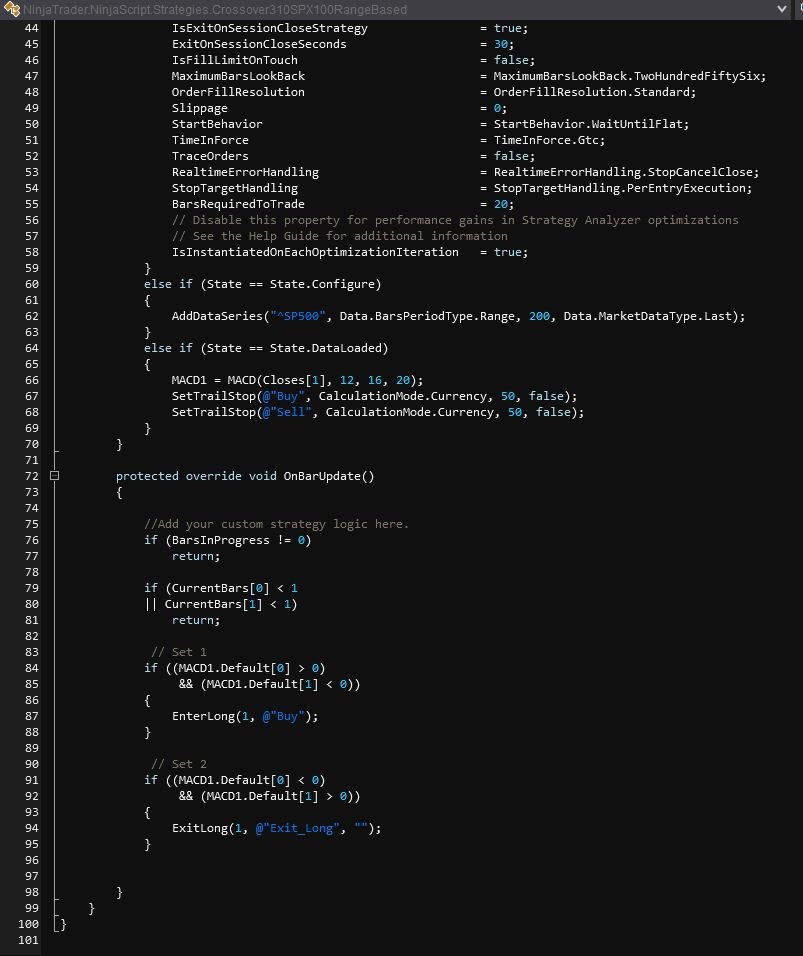Click the NinjaTrader strategy icon in title bar
Viewport: 803px width, 956px height.
point(10,9)
